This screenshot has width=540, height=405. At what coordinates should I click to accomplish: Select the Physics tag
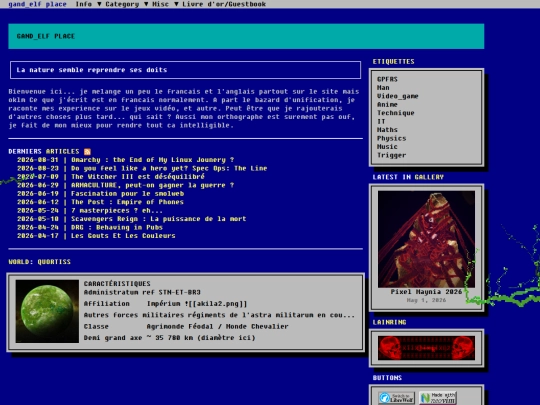[x=391, y=138]
